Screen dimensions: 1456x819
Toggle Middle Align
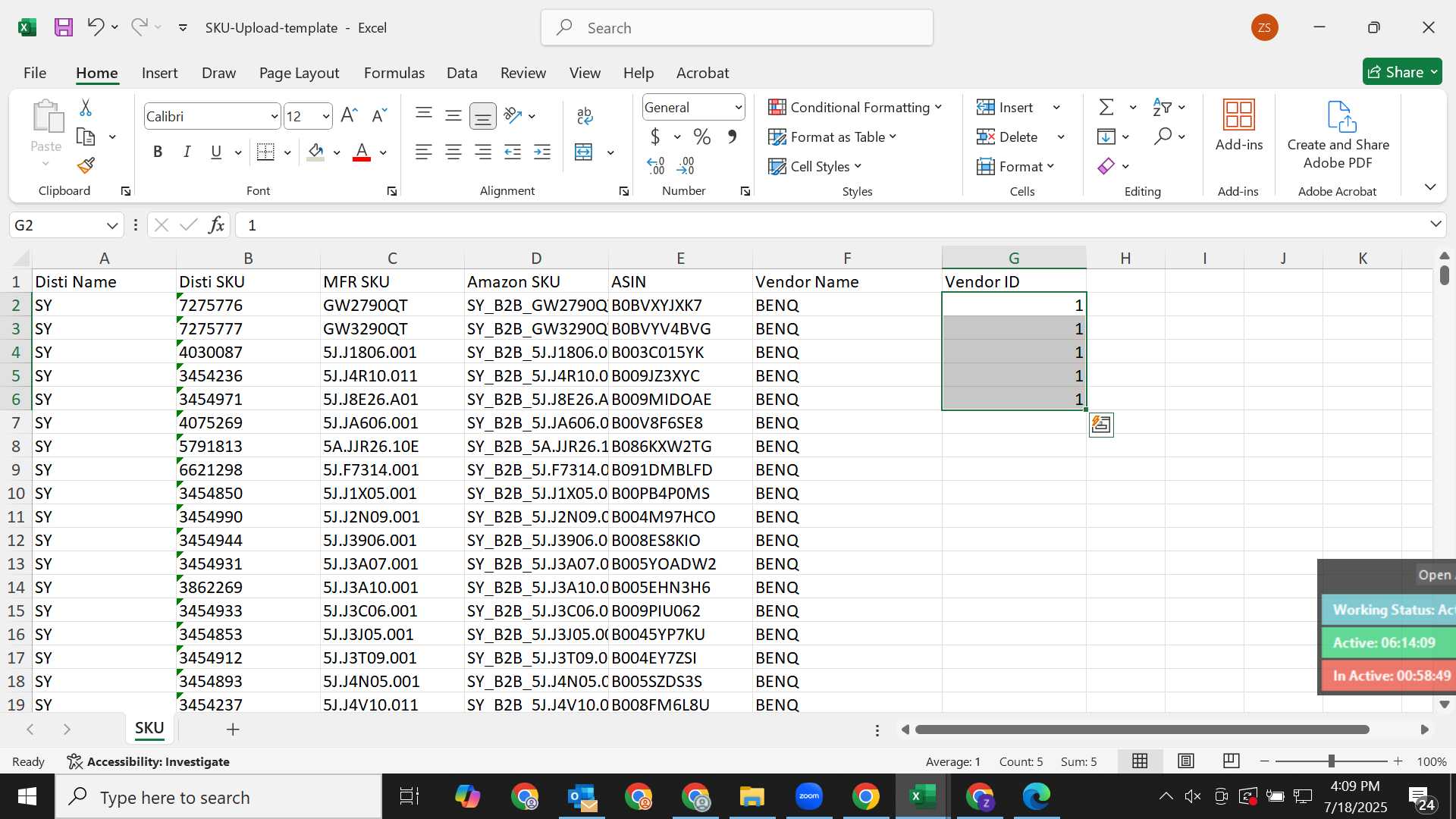(x=453, y=115)
